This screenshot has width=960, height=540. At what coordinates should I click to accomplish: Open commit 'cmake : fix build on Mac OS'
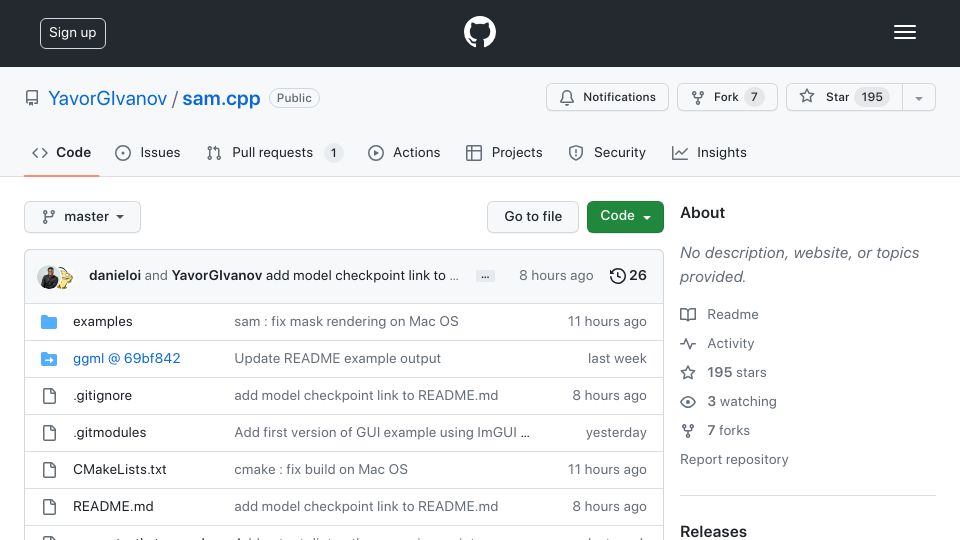pos(321,470)
